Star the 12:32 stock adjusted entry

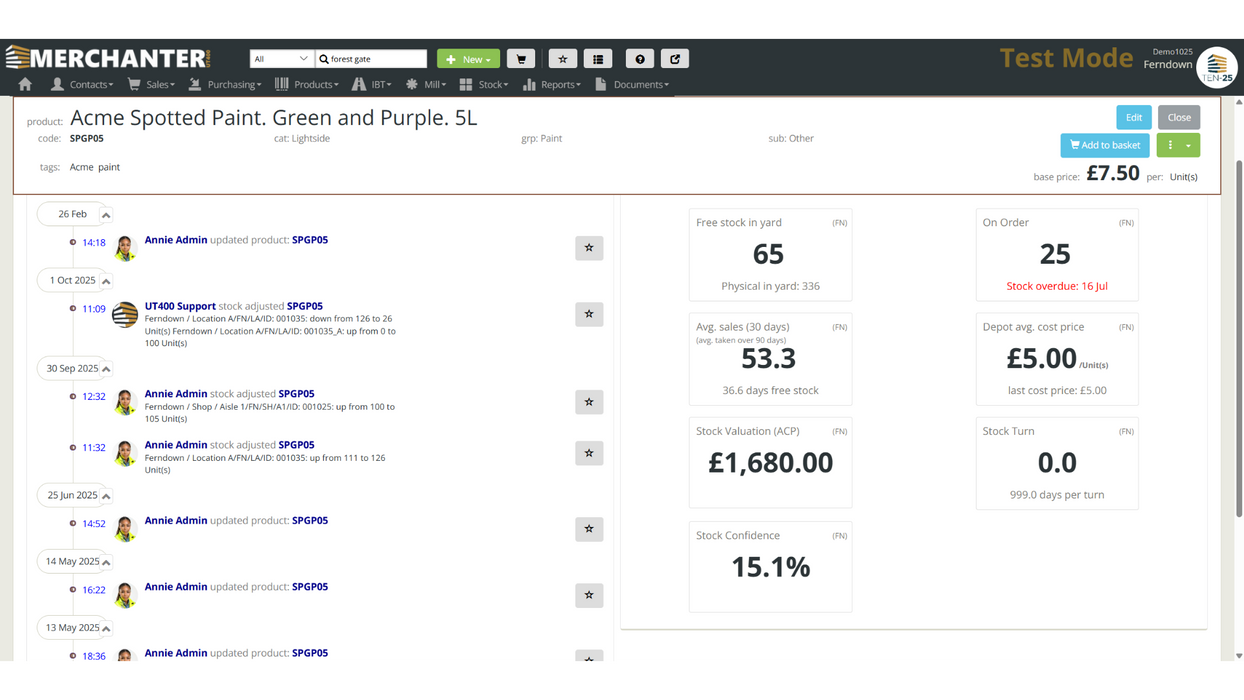point(589,402)
